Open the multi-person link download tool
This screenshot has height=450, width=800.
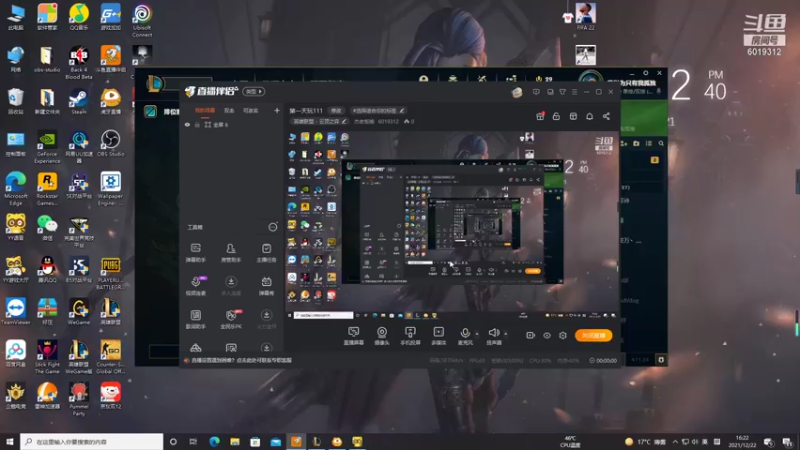[x=231, y=286]
